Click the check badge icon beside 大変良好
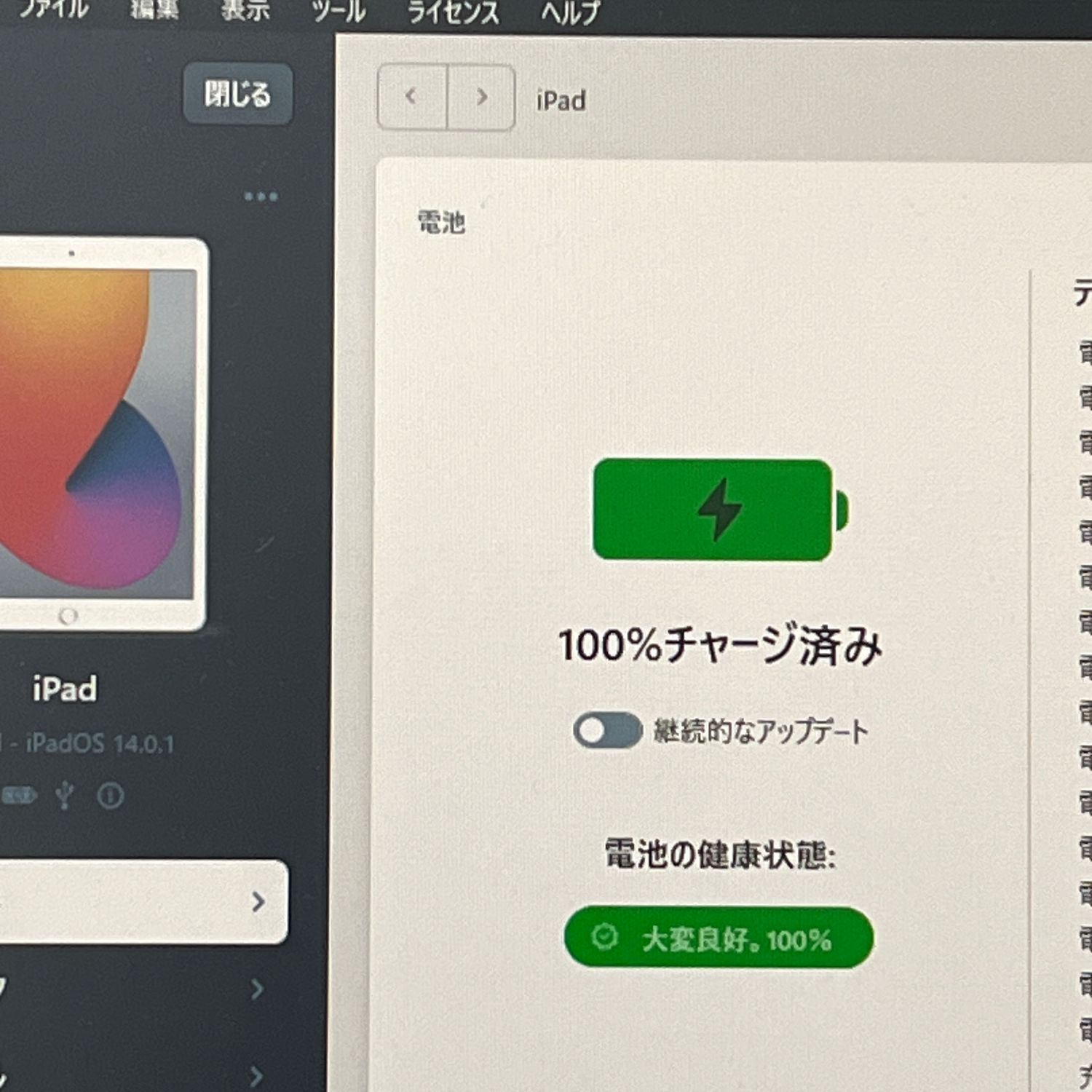Screen dimensions: 1092x1092 [x=604, y=937]
